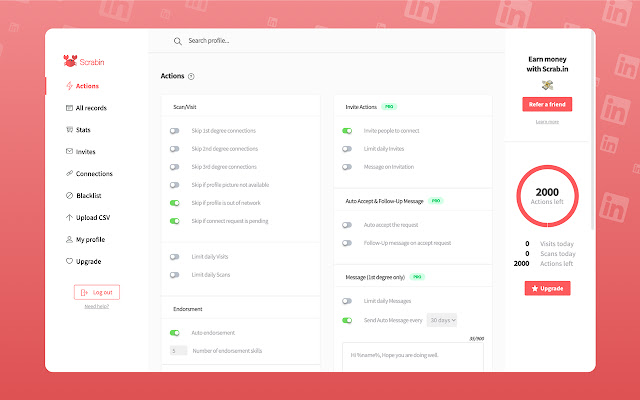Click the Learn more link
640x400 pixels.
(x=547, y=122)
